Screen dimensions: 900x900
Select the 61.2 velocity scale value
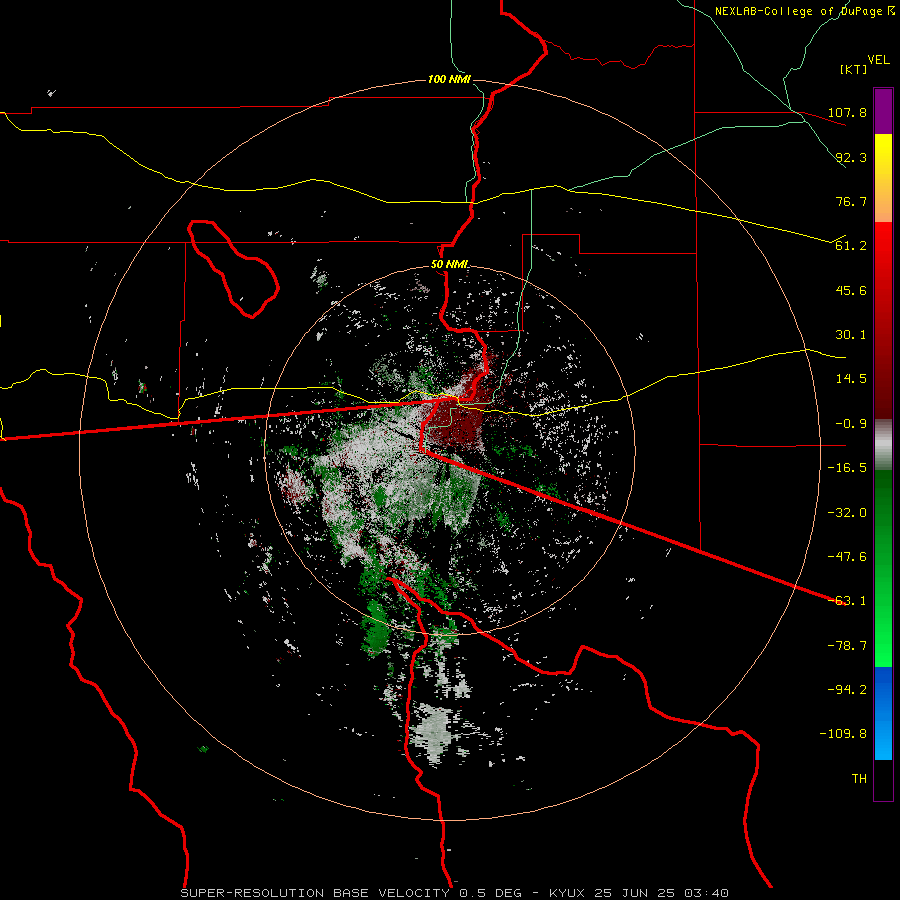[851, 246]
